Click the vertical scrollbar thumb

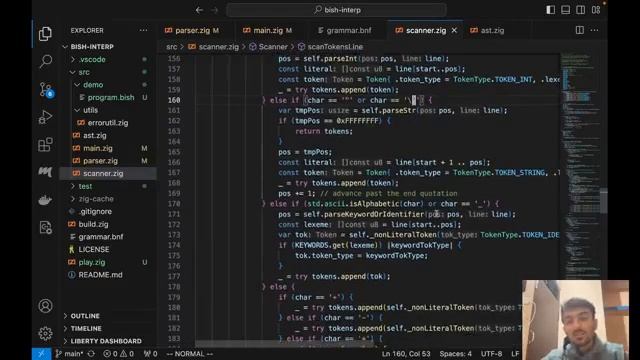[604, 201]
